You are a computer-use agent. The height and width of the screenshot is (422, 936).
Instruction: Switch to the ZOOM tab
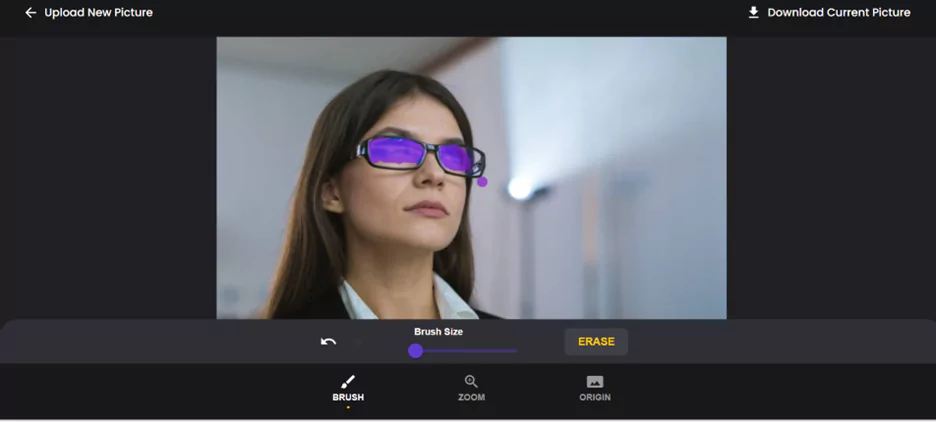[471, 389]
